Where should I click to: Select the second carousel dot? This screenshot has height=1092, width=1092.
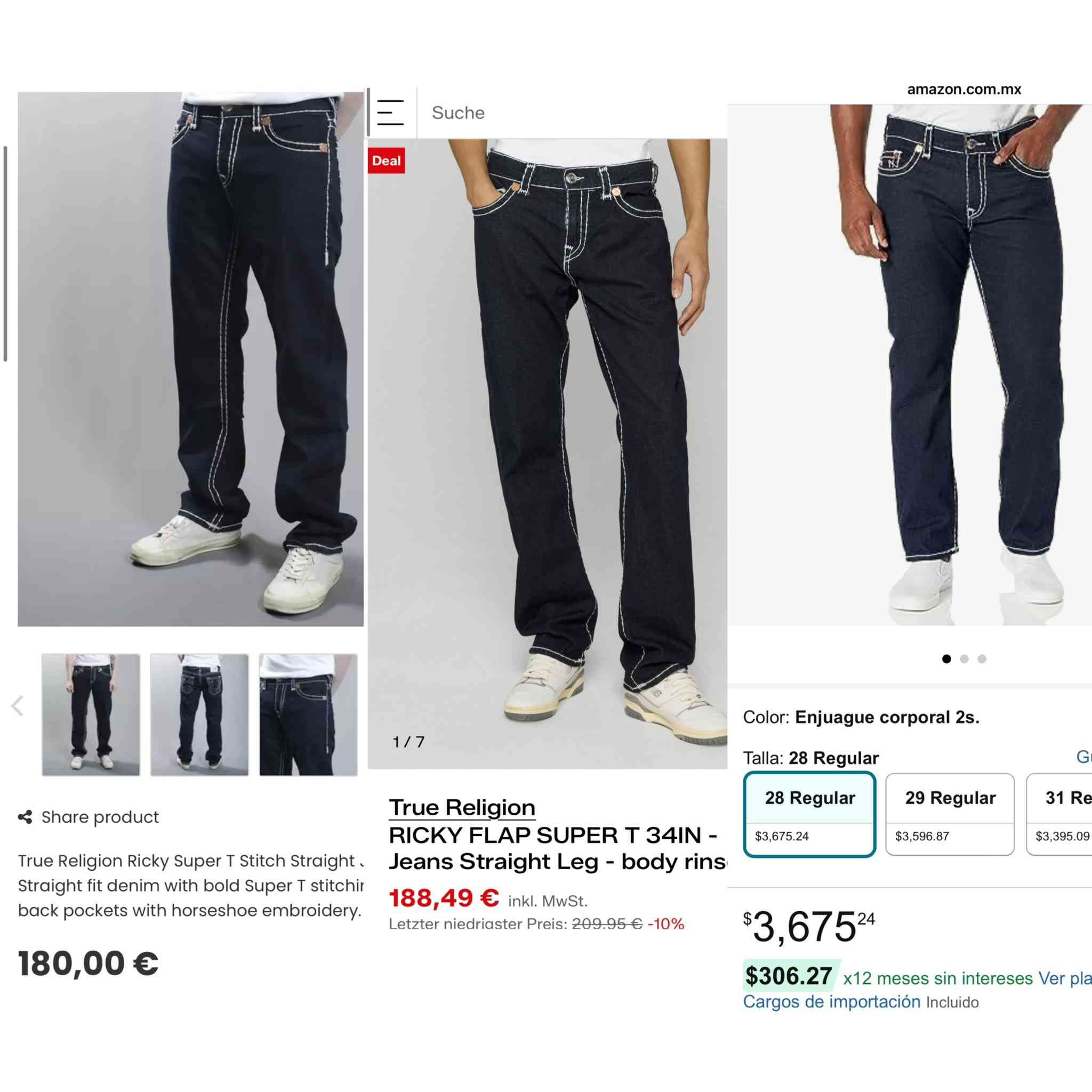[x=964, y=659]
